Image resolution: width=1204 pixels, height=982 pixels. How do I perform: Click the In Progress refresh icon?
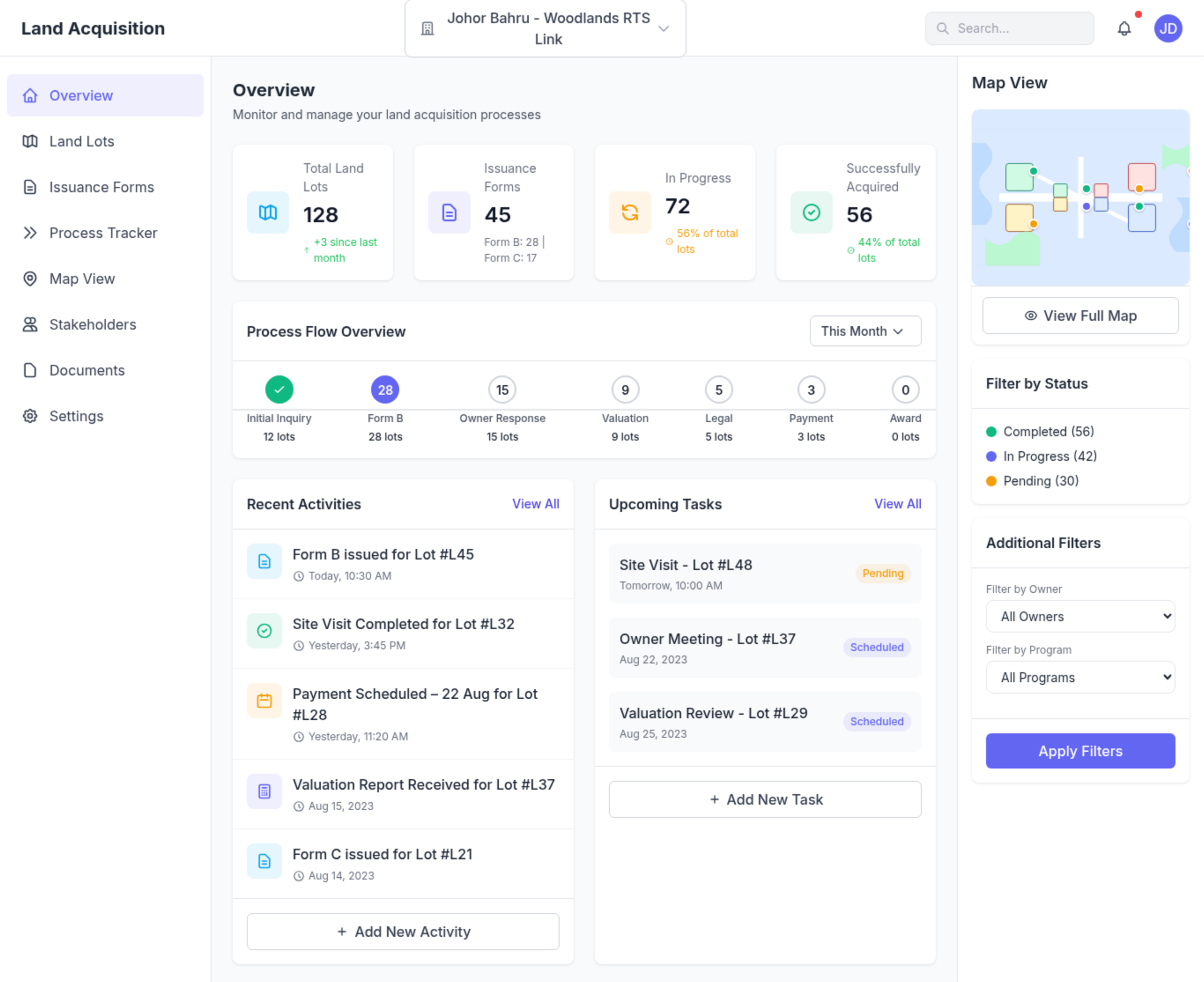pyautogui.click(x=630, y=213)
